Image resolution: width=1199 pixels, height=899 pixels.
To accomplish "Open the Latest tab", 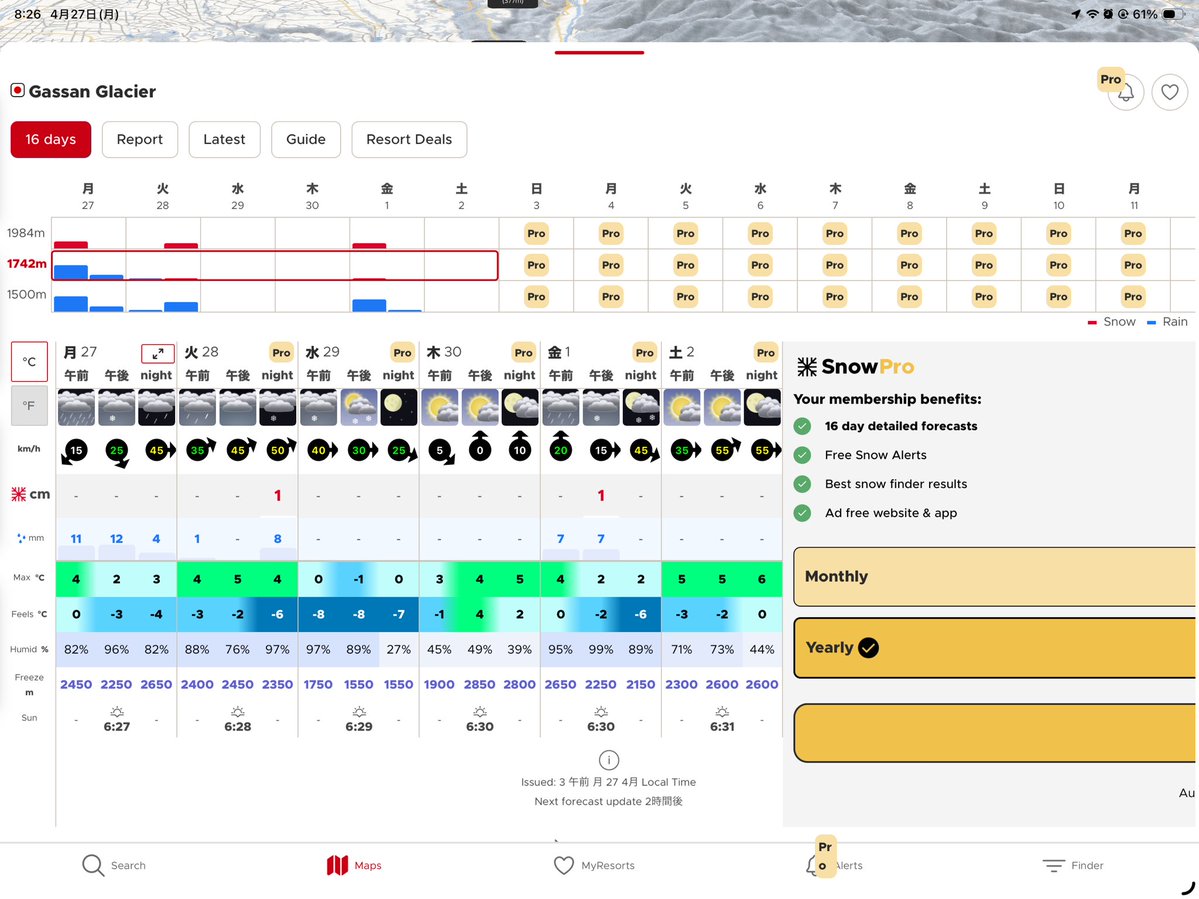I will click(x=224, y=139).
